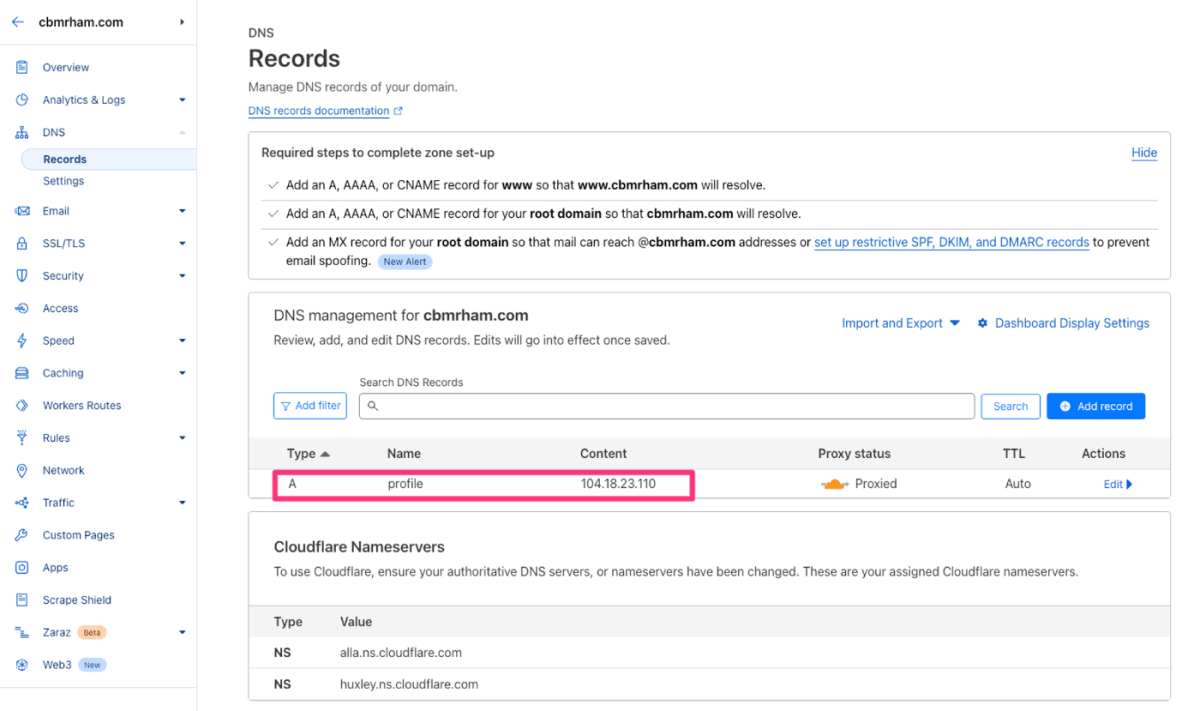Open the Scrape Shield section
The width and height of the screenshot is (1200, 711).
pos(77,600)
